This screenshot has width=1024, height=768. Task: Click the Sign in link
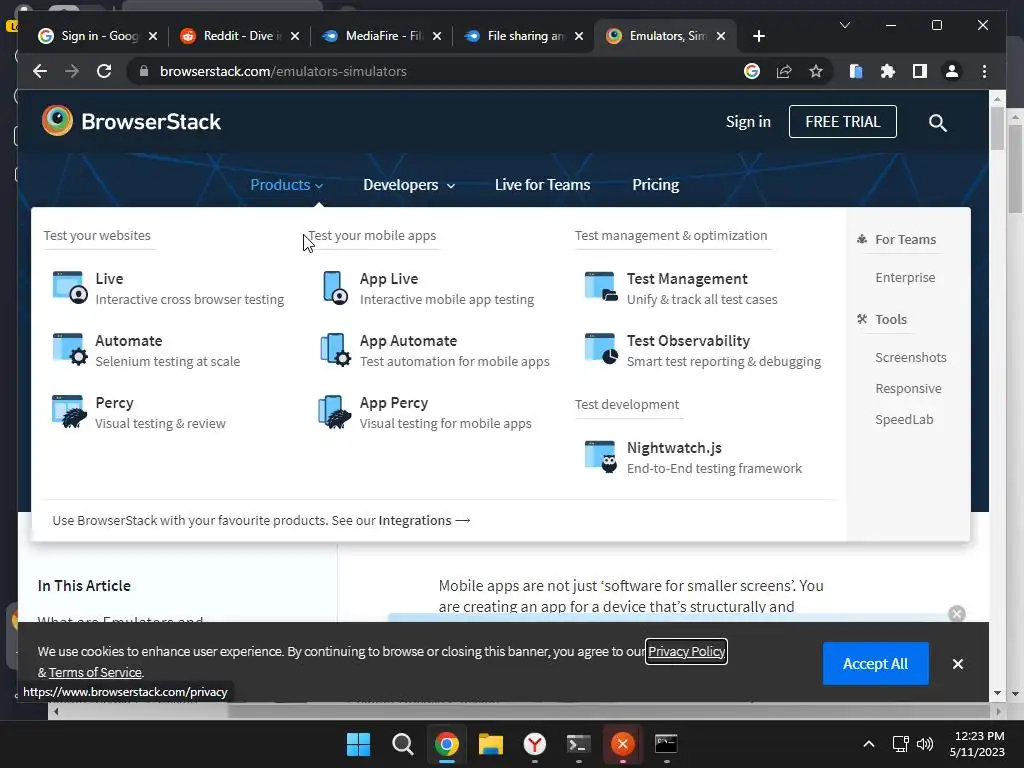[748, 121]
